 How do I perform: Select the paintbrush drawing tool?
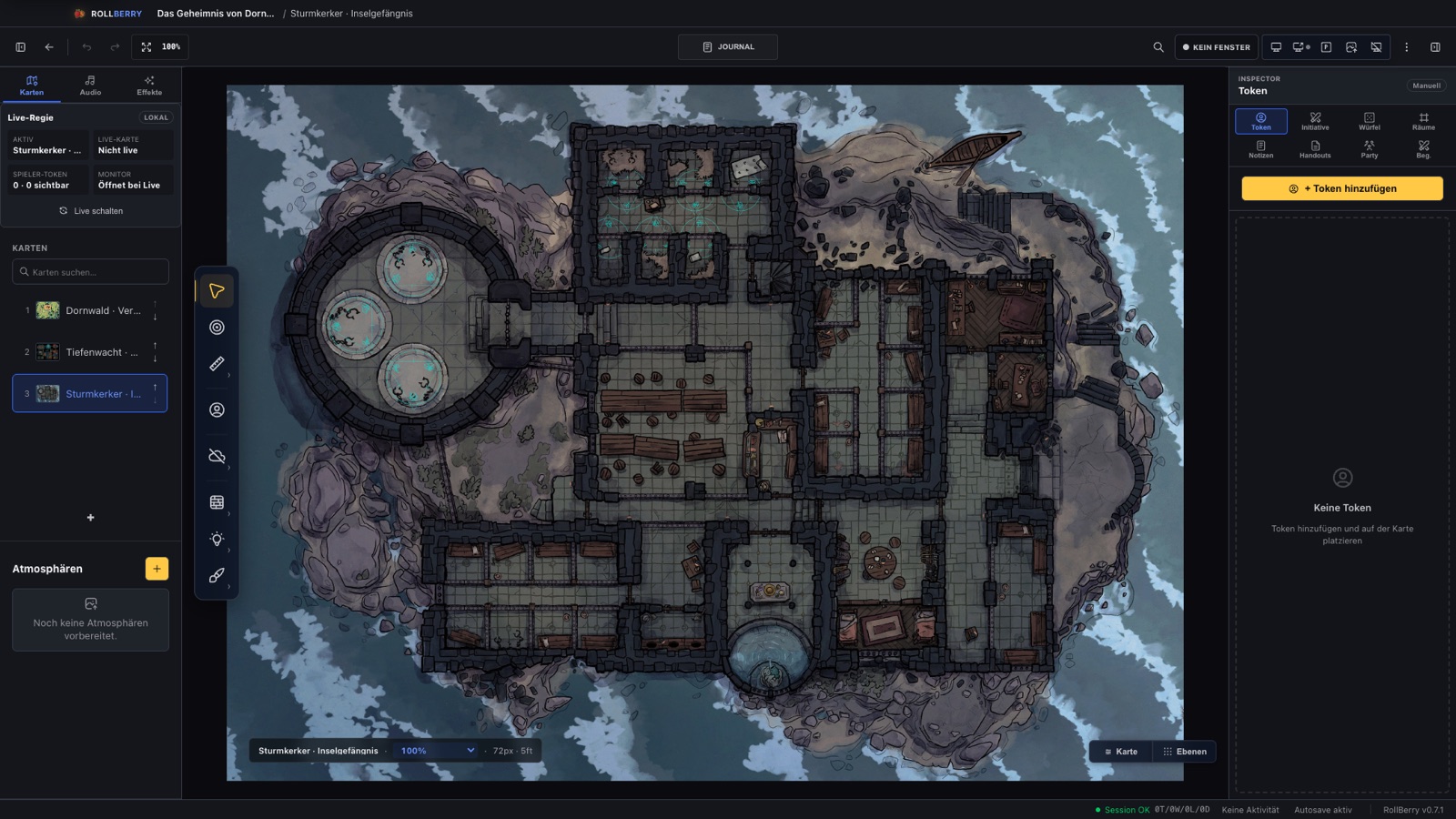(x=217, y=575)
